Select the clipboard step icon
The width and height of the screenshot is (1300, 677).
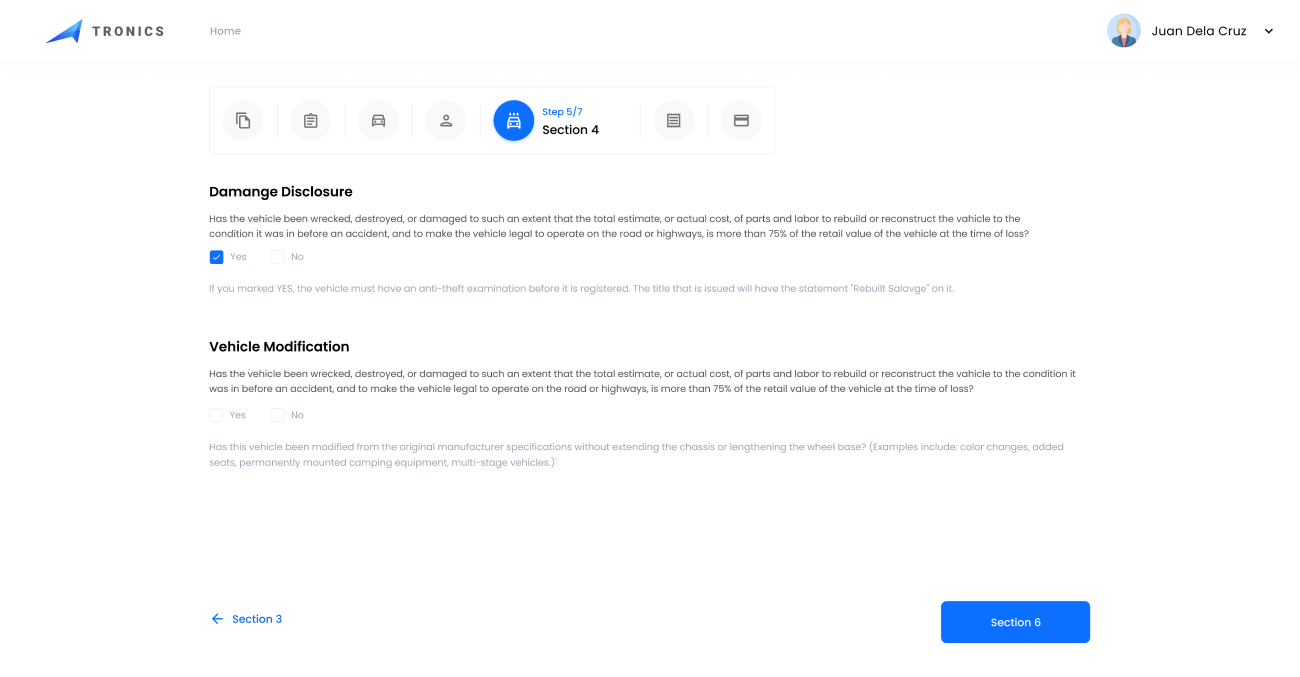(x=311, y=120)
